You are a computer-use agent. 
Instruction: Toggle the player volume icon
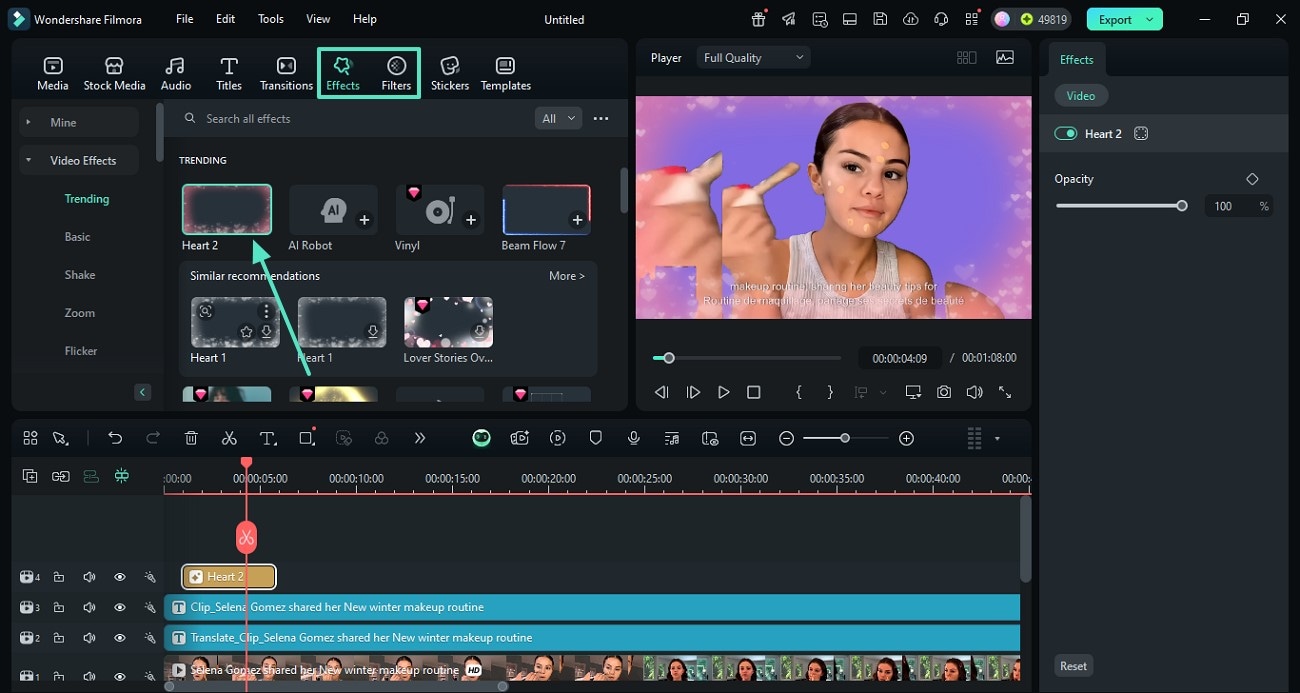[x=974, y=393]
